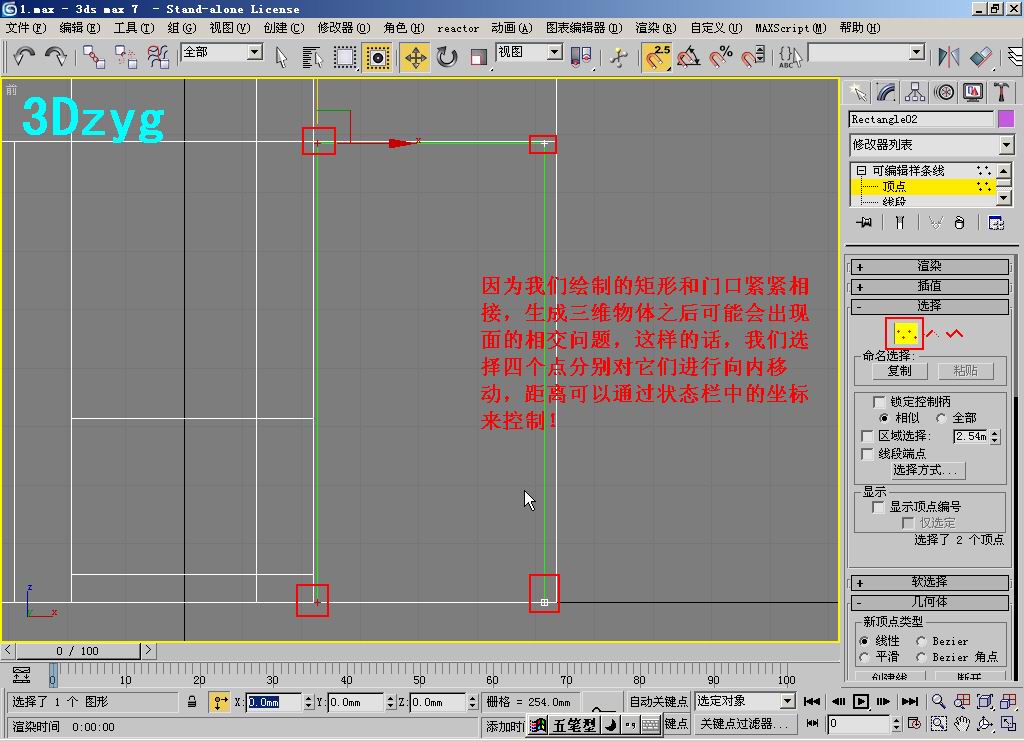Check the 显示顶点编号 checkbox
Image resolution: width=1024 pixels, height=742 pixels.
pyautogui.click(x=880, y=507)
